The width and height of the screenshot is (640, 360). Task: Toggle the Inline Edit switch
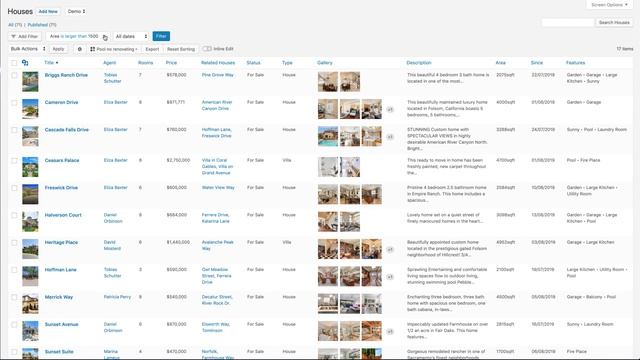click(x=207, y=49)
